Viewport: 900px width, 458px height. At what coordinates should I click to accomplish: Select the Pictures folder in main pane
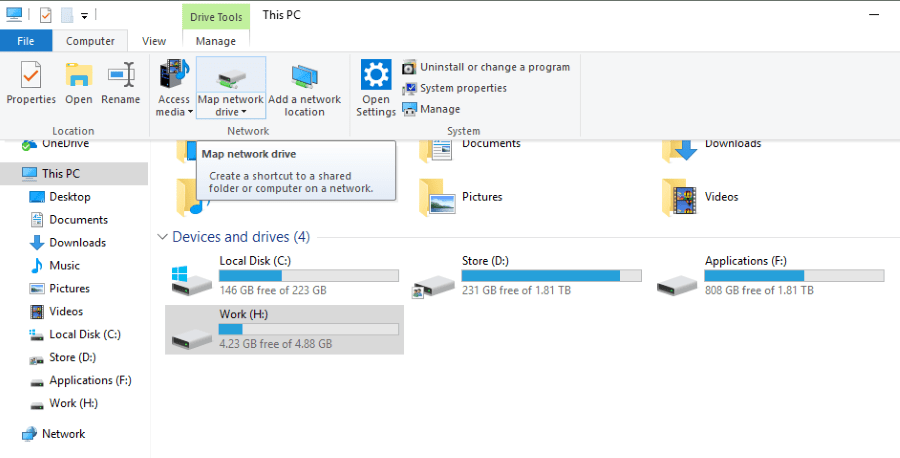click(x=461, y=197)
